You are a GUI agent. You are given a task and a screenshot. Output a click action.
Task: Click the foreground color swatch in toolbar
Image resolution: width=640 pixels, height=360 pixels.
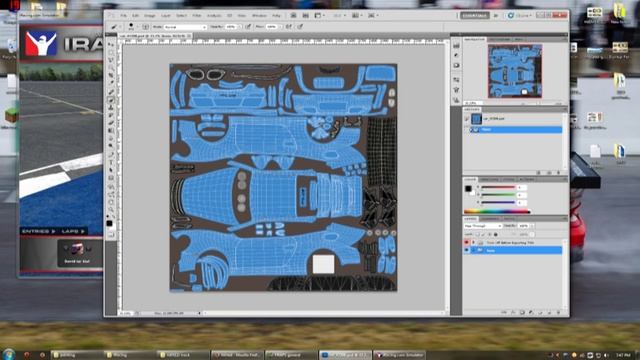(x=109, y=223)
